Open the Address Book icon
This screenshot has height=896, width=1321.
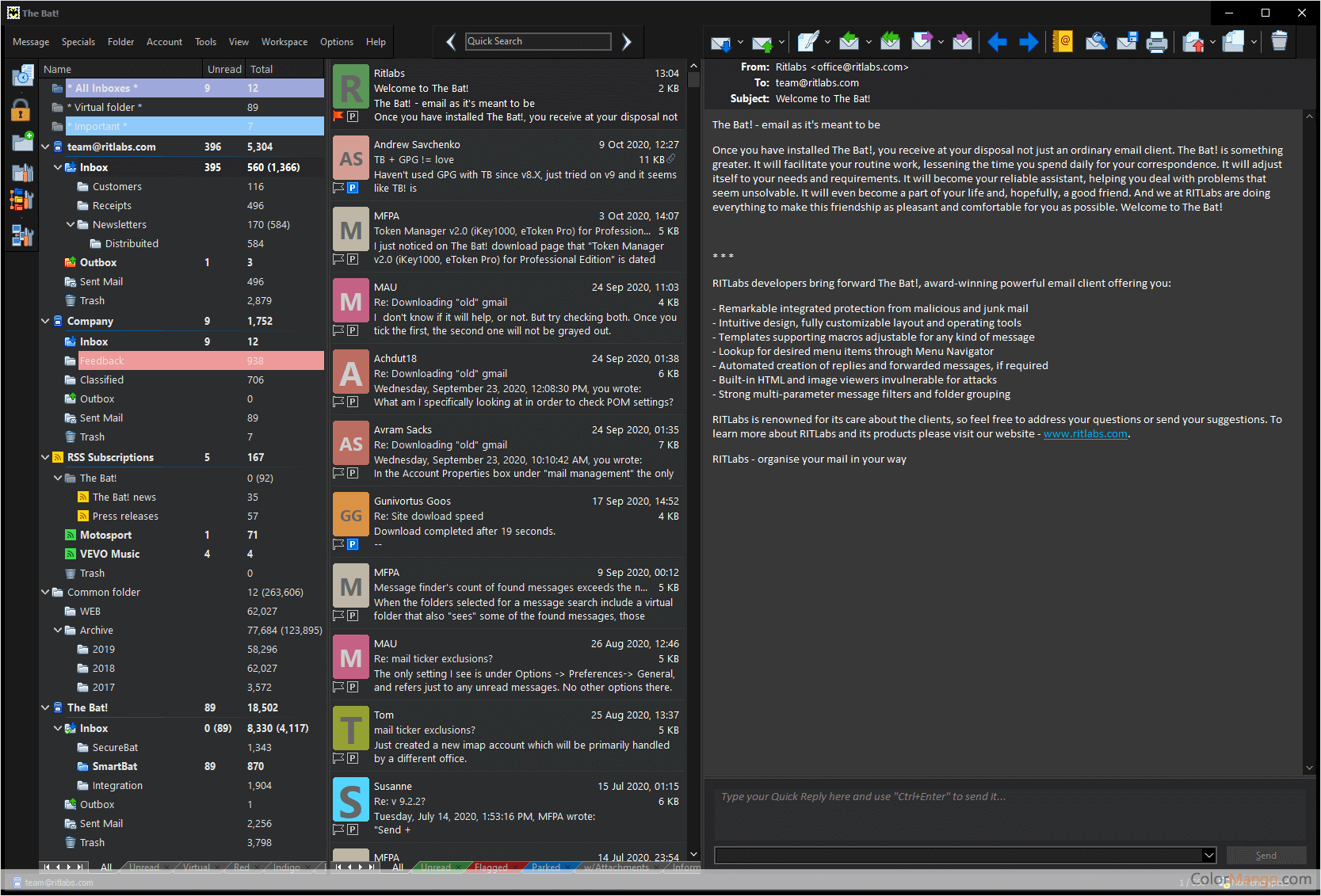1063,42
